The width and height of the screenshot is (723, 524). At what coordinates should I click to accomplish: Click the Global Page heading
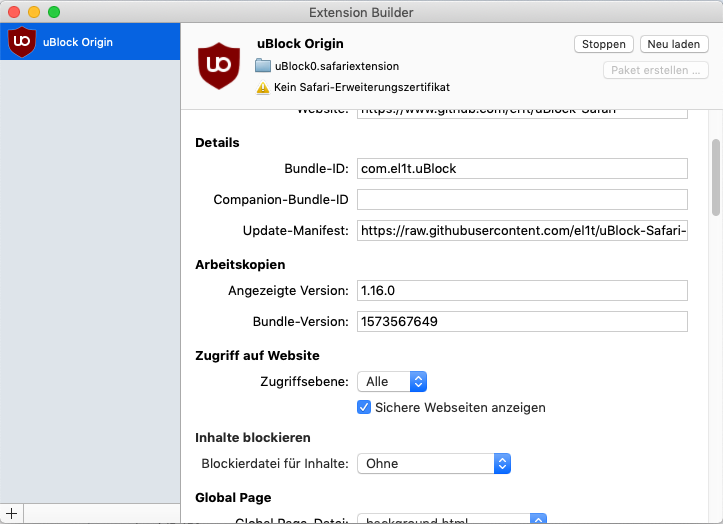pos(233,497)
